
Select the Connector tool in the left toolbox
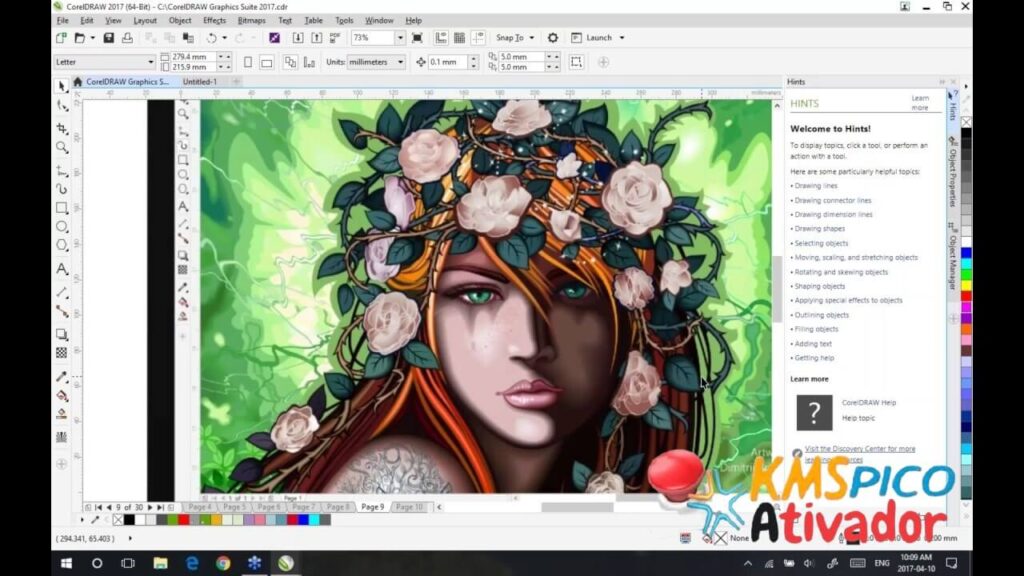tap(61, 311)
